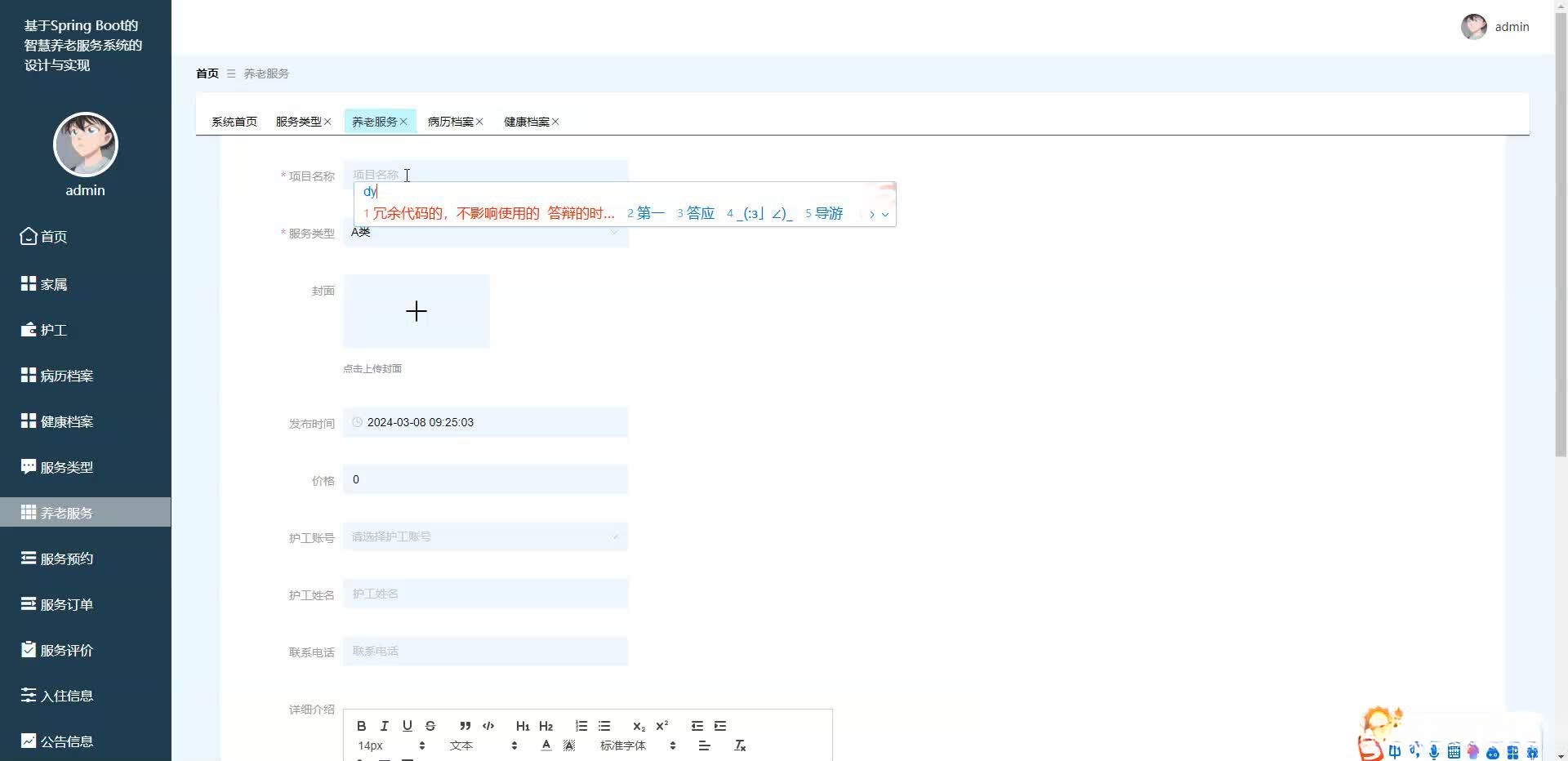The width and height of the screenshot is (1568, 761).
Task: Open 服务预约 in the sidebar menu
Action: pyautogui.click(x=86, y=559)
